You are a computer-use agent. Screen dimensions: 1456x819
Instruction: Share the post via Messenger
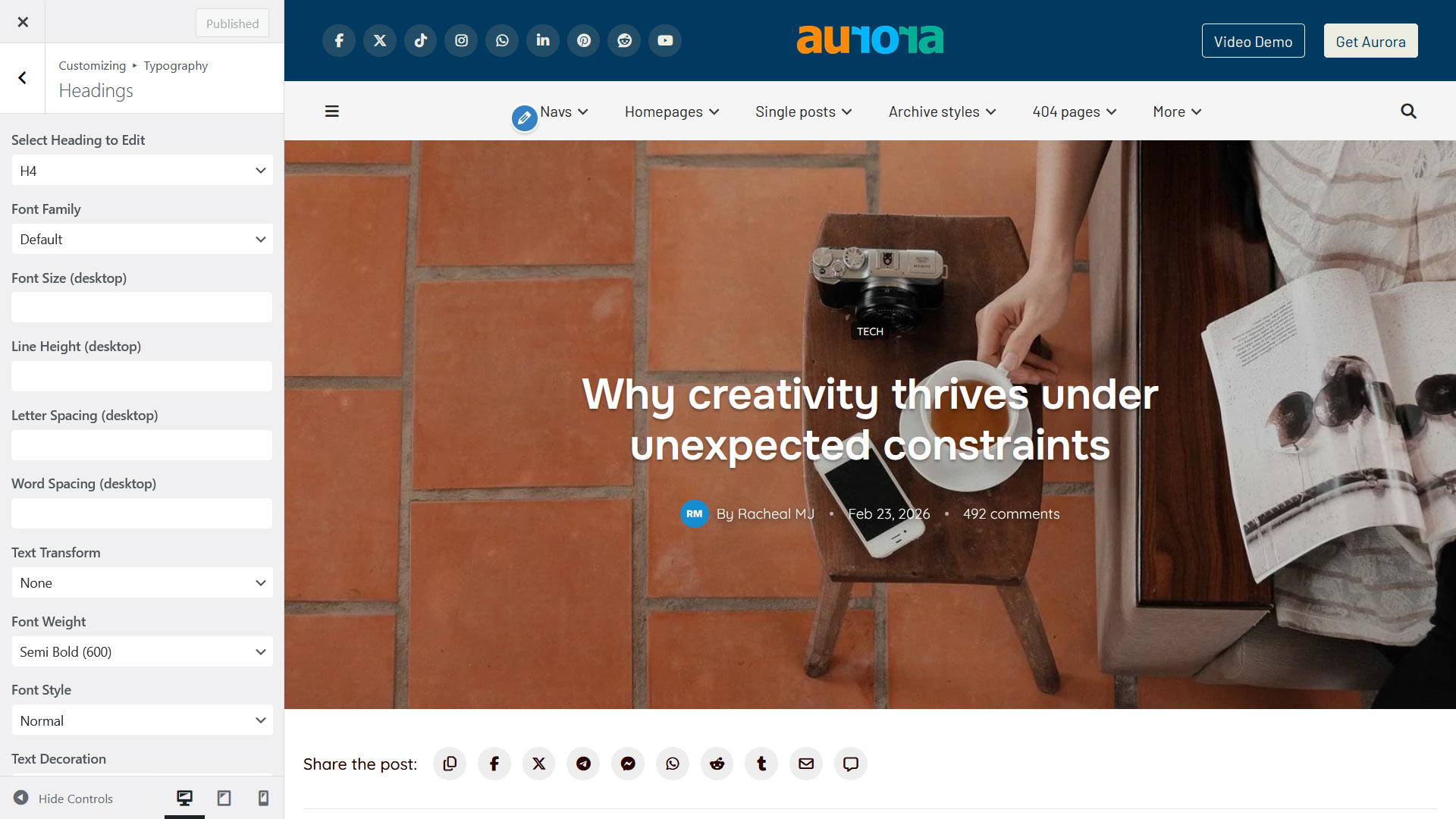(x=628, y=764)
